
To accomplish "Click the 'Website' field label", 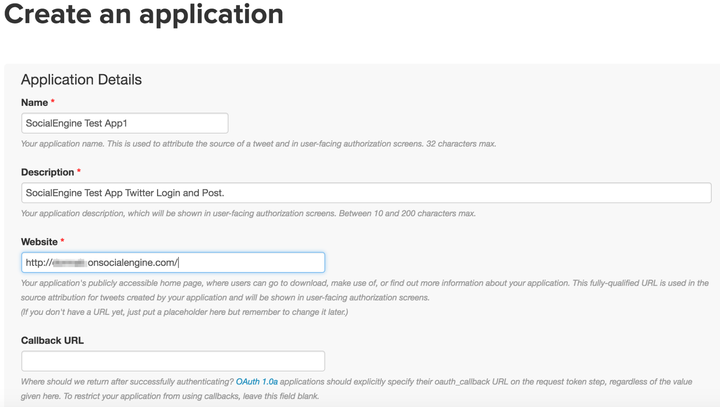I will tap(39, 242).
